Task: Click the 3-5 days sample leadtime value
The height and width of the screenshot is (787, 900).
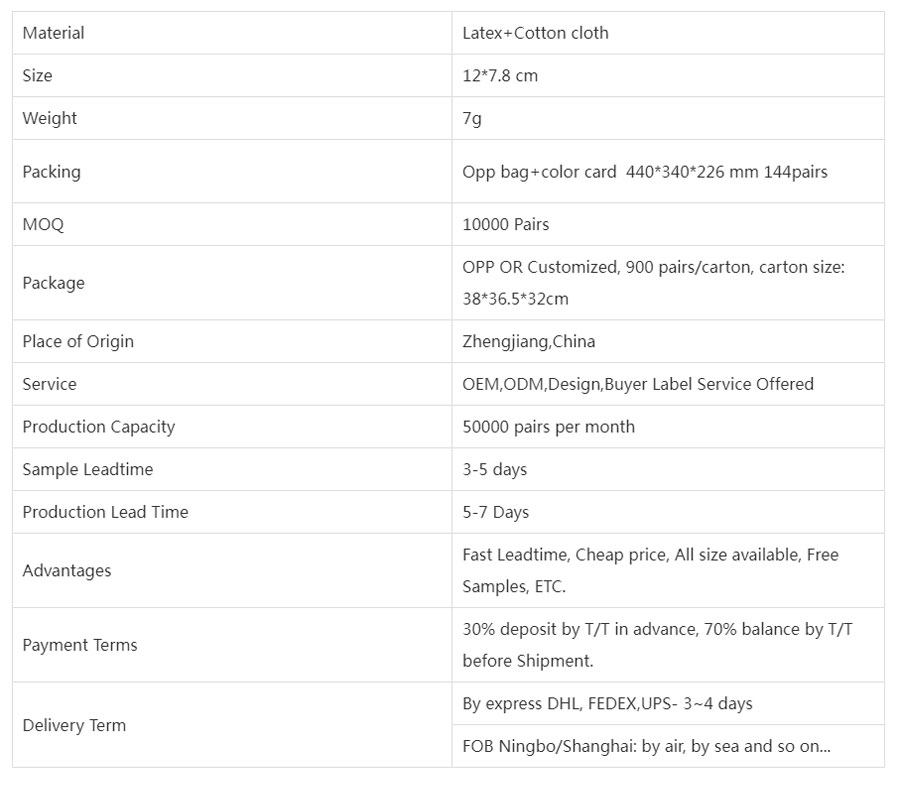Action: 494,470
